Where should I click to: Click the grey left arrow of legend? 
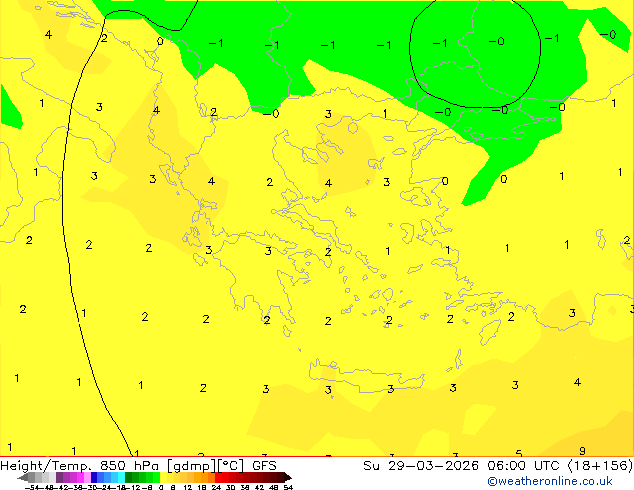pyautogui.click(x=23, y=477)
